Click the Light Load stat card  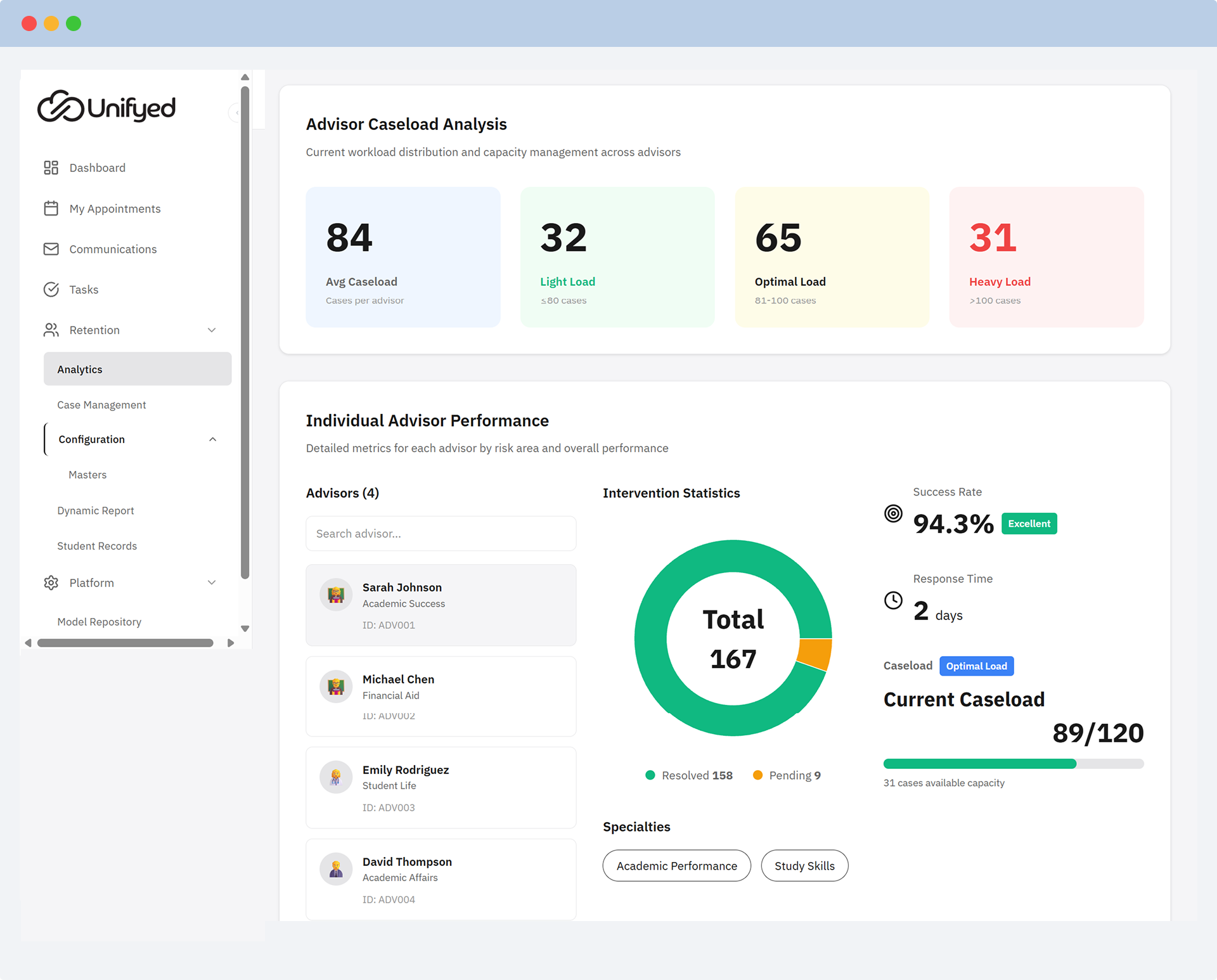(617, 257)
